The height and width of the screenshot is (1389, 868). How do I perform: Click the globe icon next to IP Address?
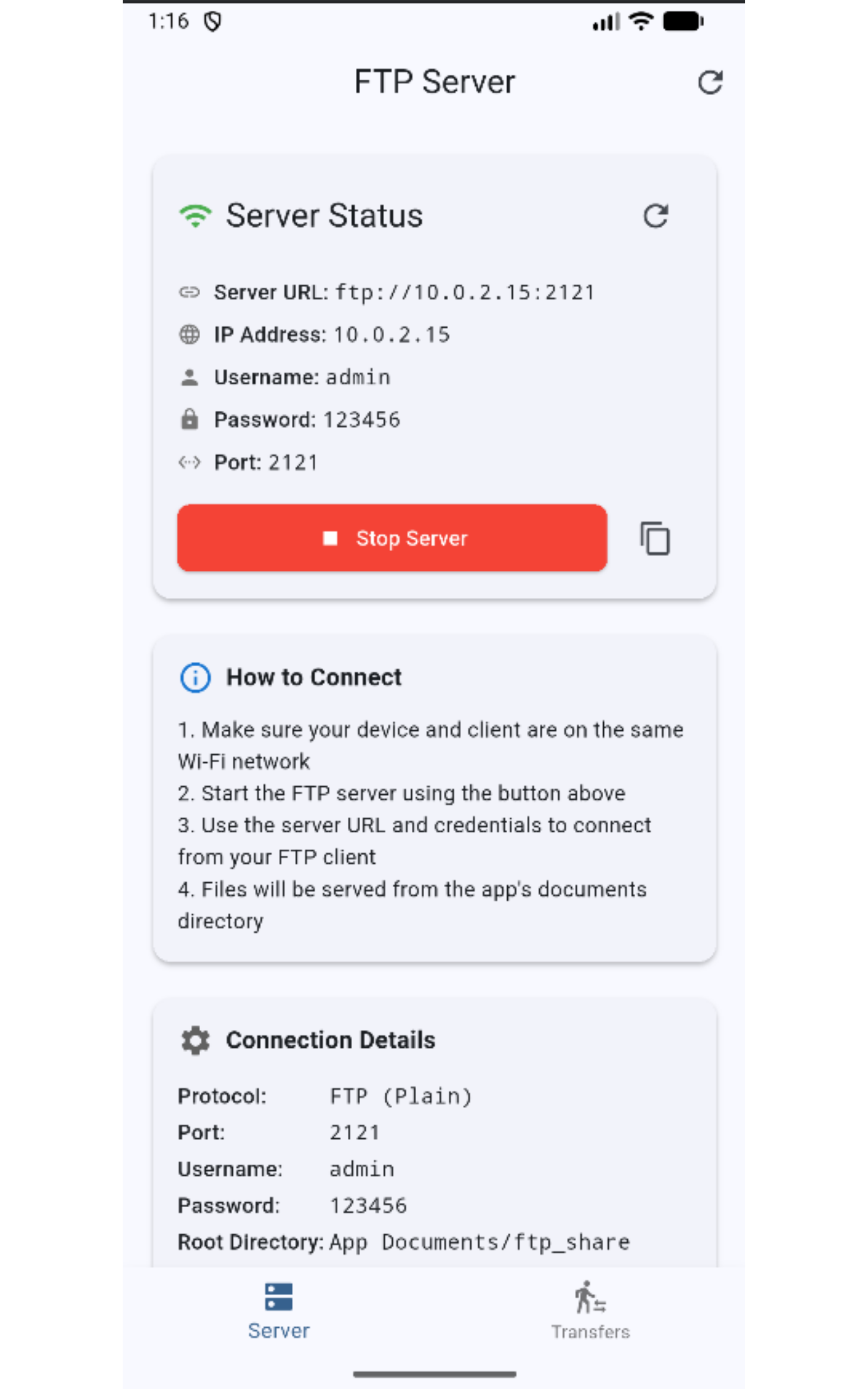coord(190,335)
